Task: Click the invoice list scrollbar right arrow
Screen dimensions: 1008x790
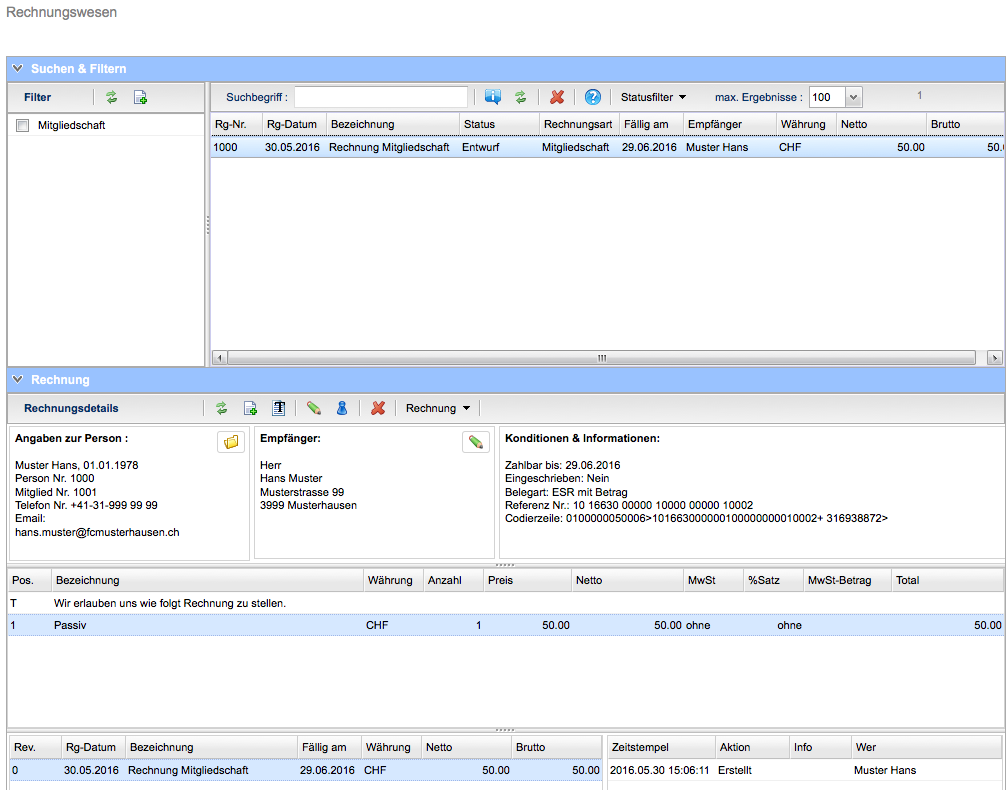Action: point(995,357)
